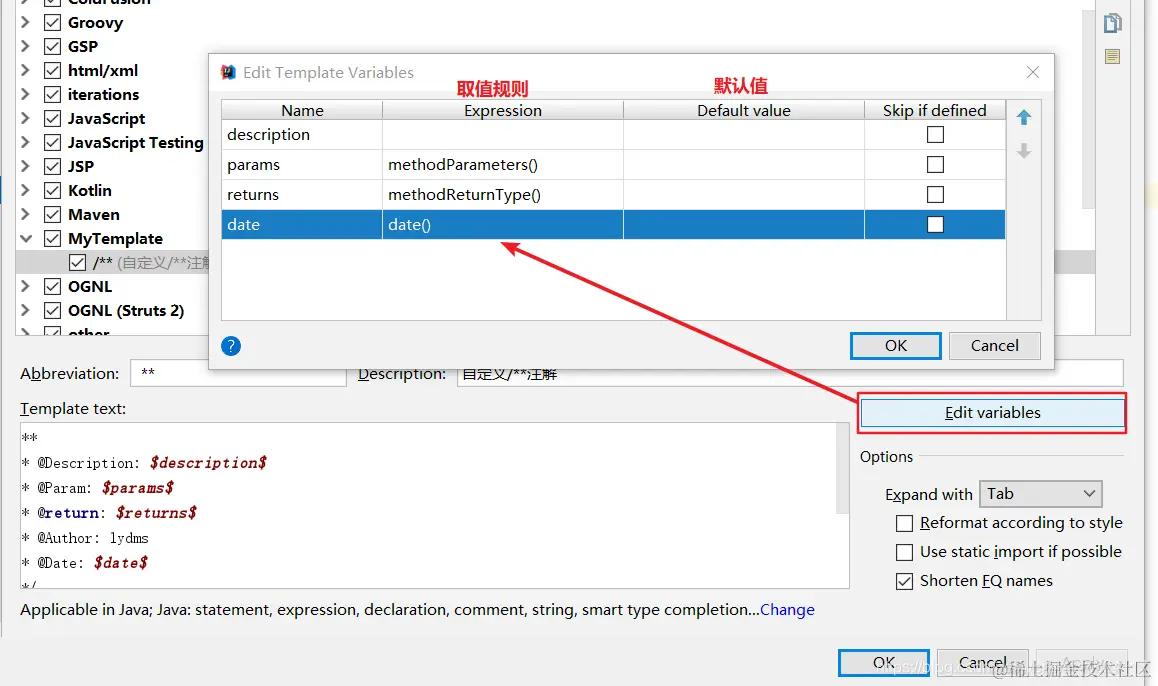Disable Shorten FQ names option

pyautogui.click(x=904, y=581)
